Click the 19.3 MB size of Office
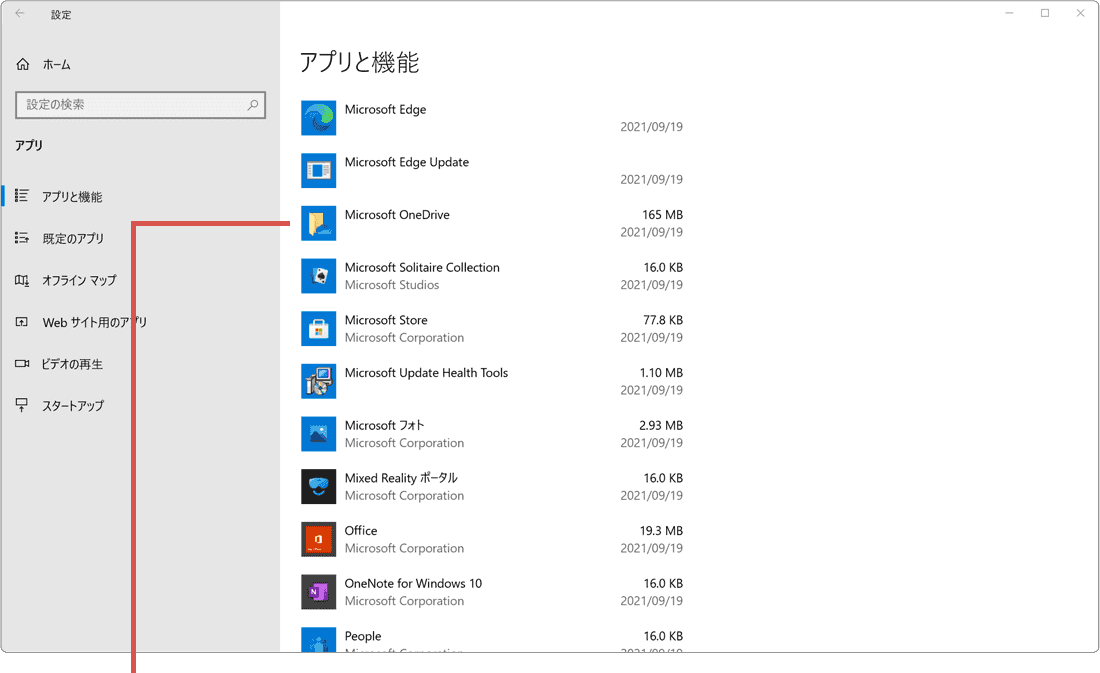Viewport: 1100px width, 673px height. (x=661, y=531)
